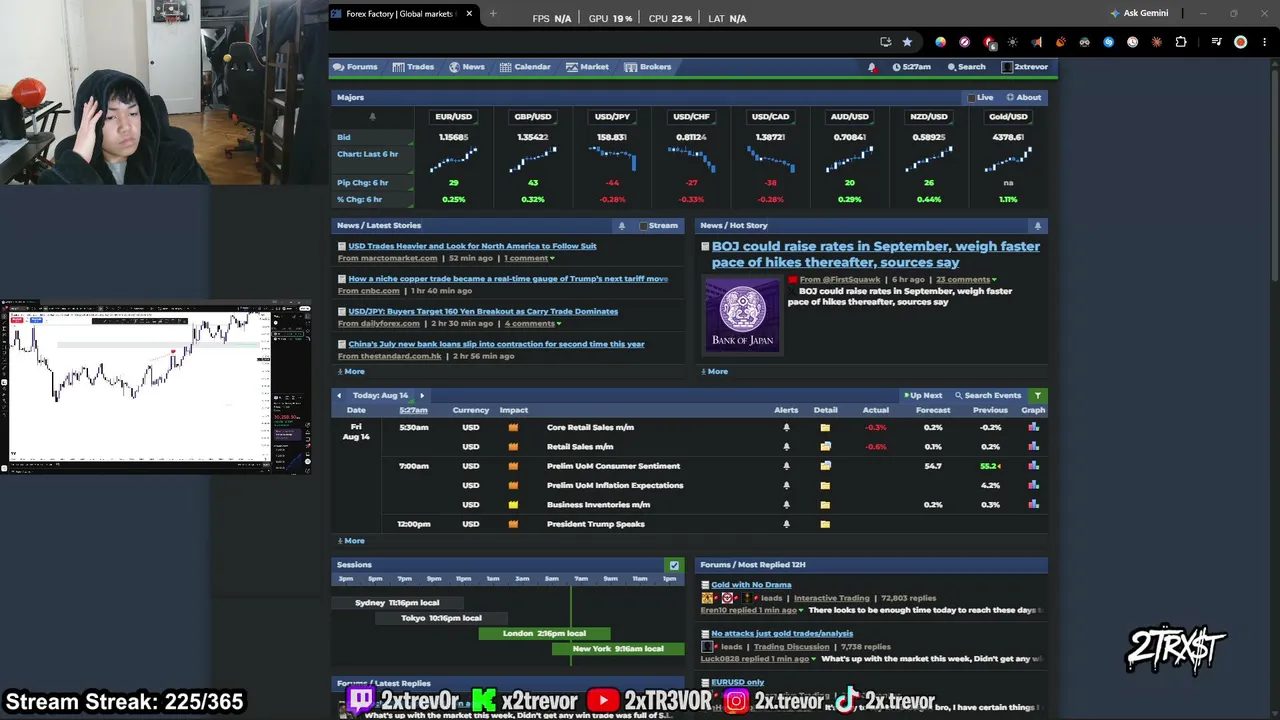Click the About link in Majors panel
The width and height of the screenshot is (1280, 720).
[x=1024, y=98]
